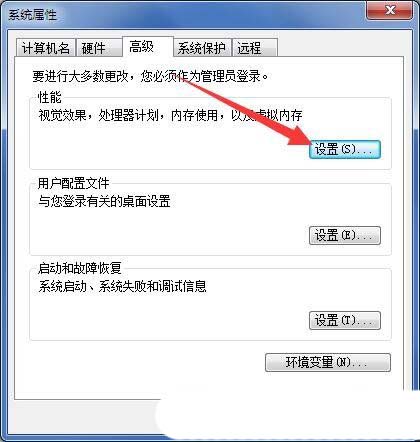Go to the 系统保护 tab
Screen dimensions: 420x442
tap(203, 48)
